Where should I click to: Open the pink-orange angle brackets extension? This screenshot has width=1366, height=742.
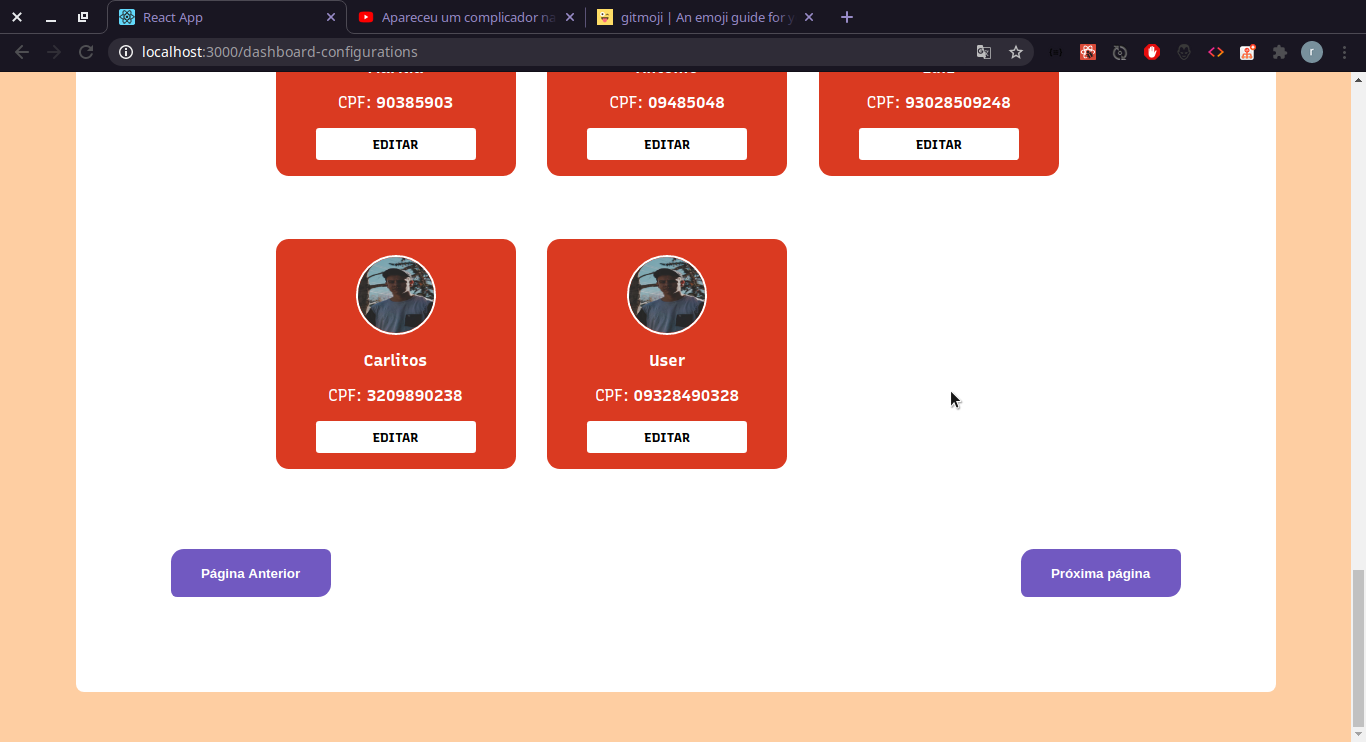pyautogui.click(x=1216, y=52)
